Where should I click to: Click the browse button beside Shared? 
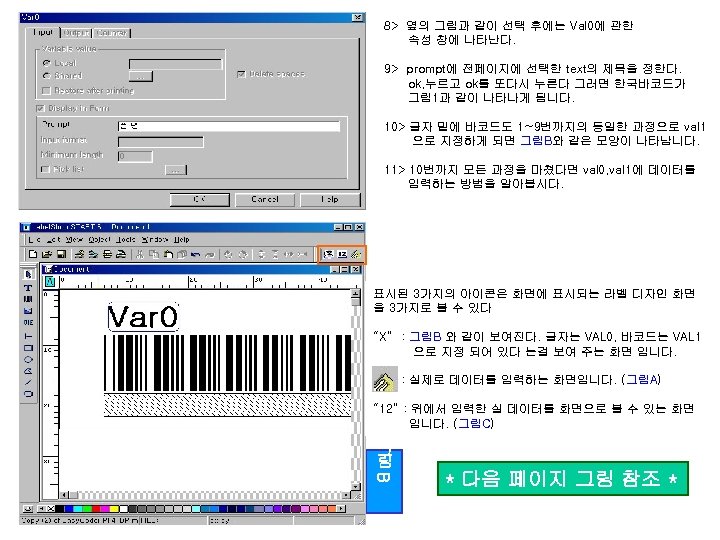pos(141,76)
